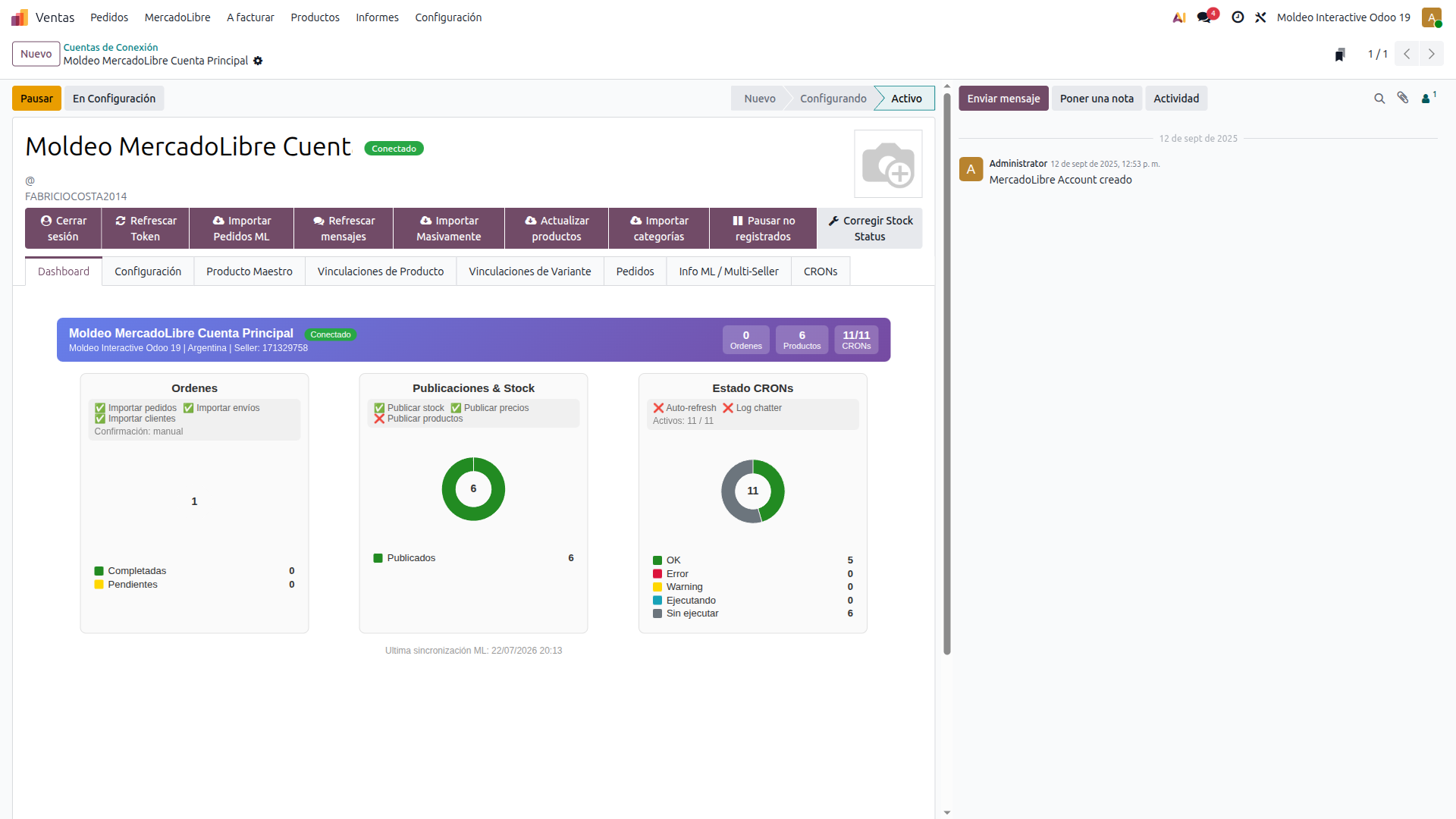This screenshot has width=1456, height=819.
Task: Click the red Error legend swatch
Action: [657, 574]
